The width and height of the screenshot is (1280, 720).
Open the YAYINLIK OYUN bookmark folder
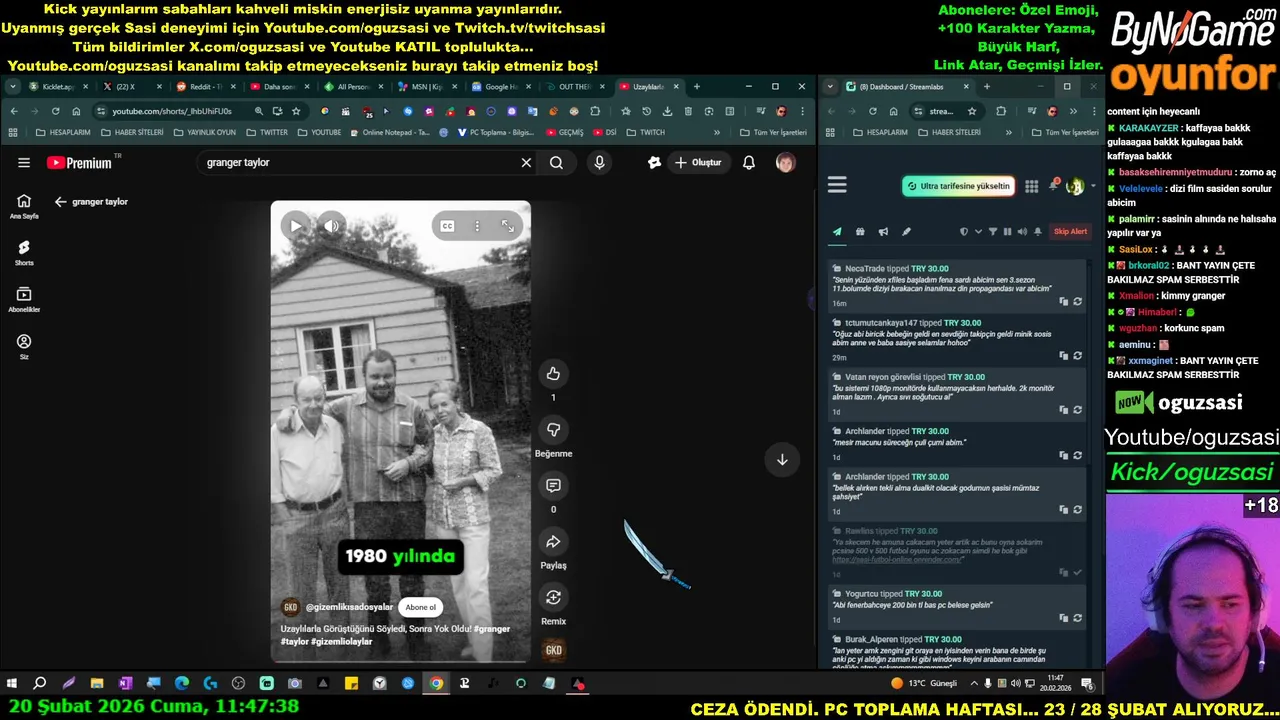(x=205, y=132)
